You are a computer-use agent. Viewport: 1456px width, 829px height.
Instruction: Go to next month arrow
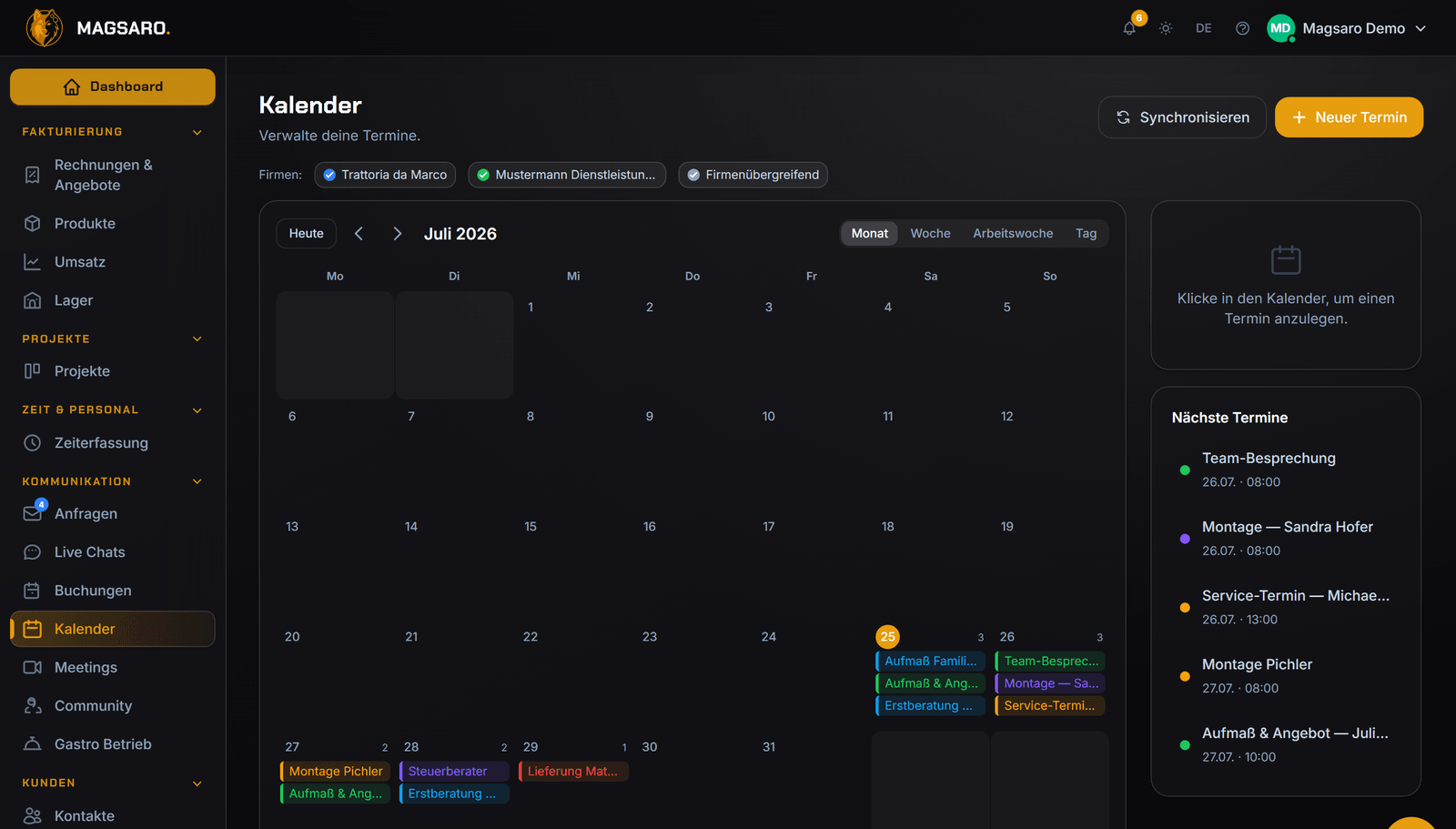[x=397, y=234]
